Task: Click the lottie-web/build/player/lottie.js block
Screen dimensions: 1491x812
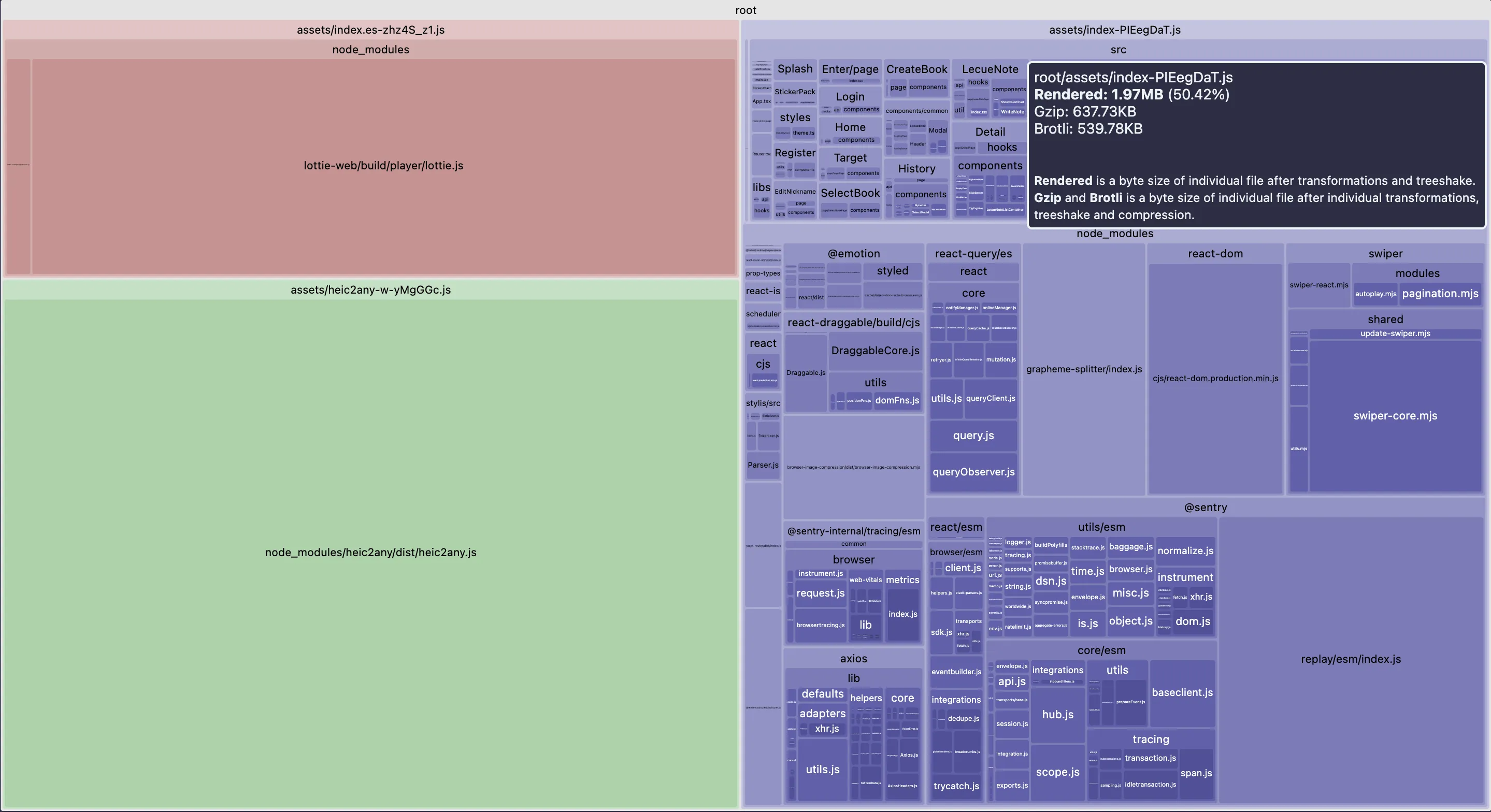Action: 383,166
